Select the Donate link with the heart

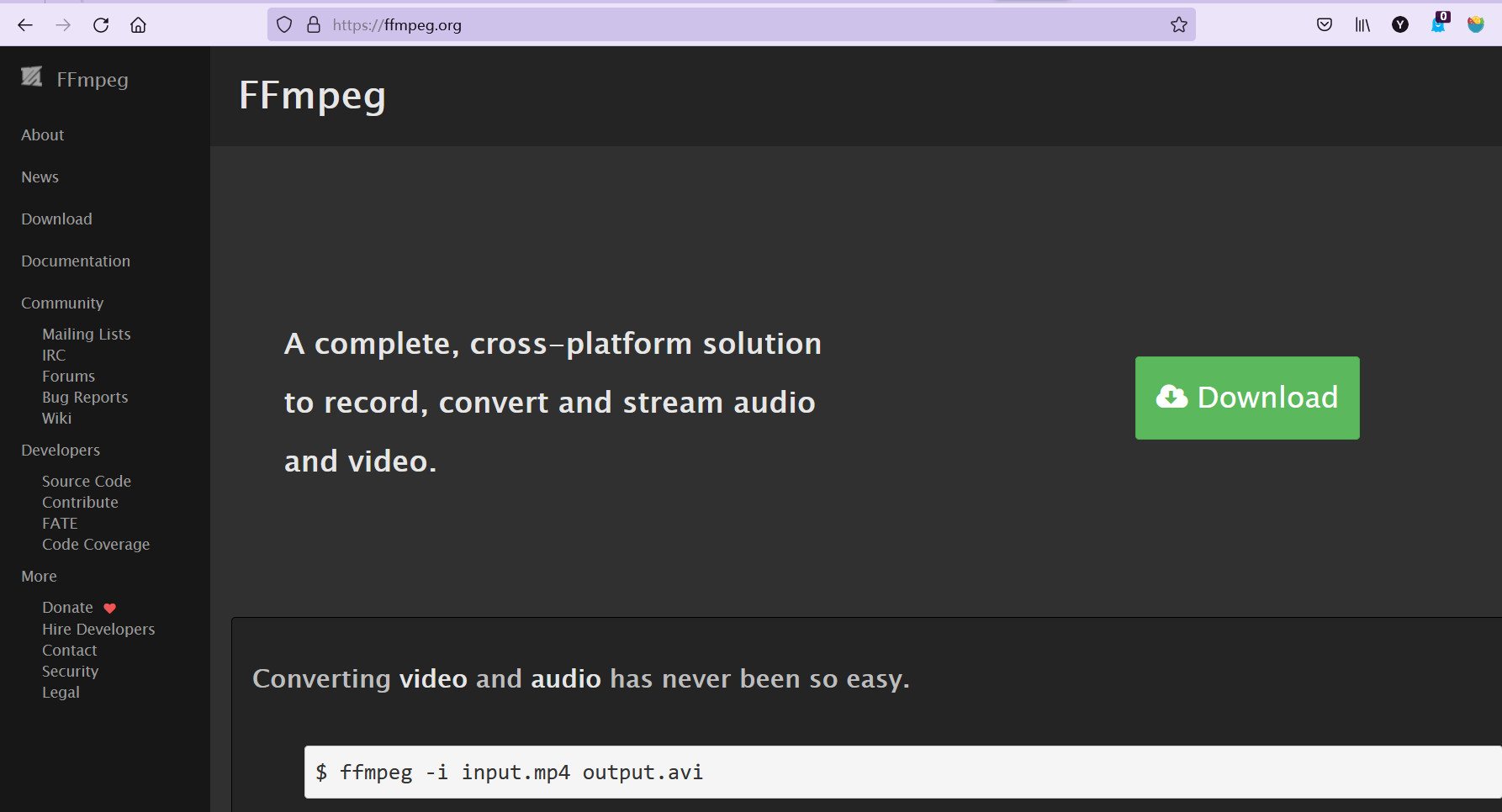tap(68, 607)
